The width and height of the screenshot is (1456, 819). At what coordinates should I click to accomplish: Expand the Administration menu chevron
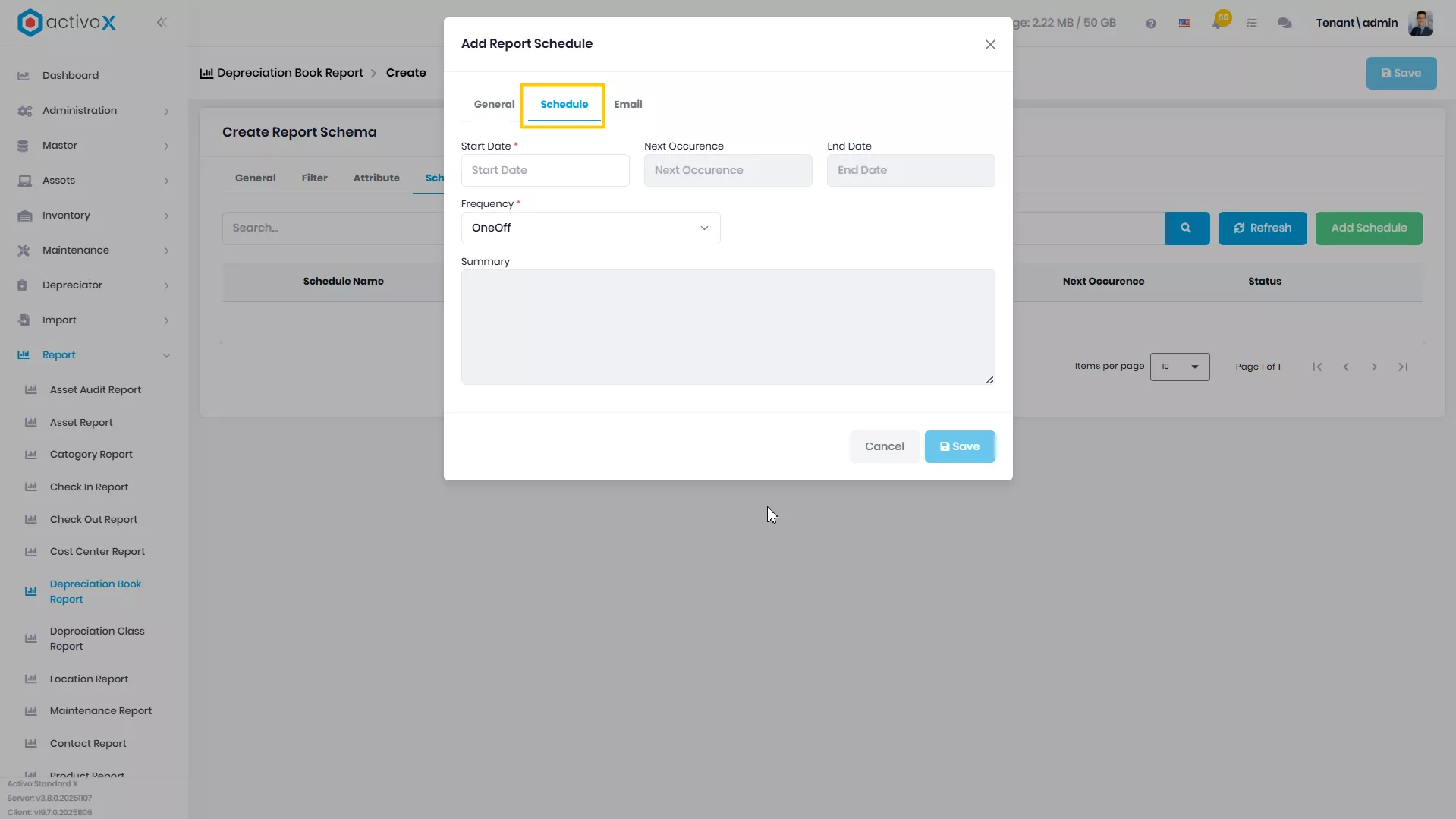166,112
